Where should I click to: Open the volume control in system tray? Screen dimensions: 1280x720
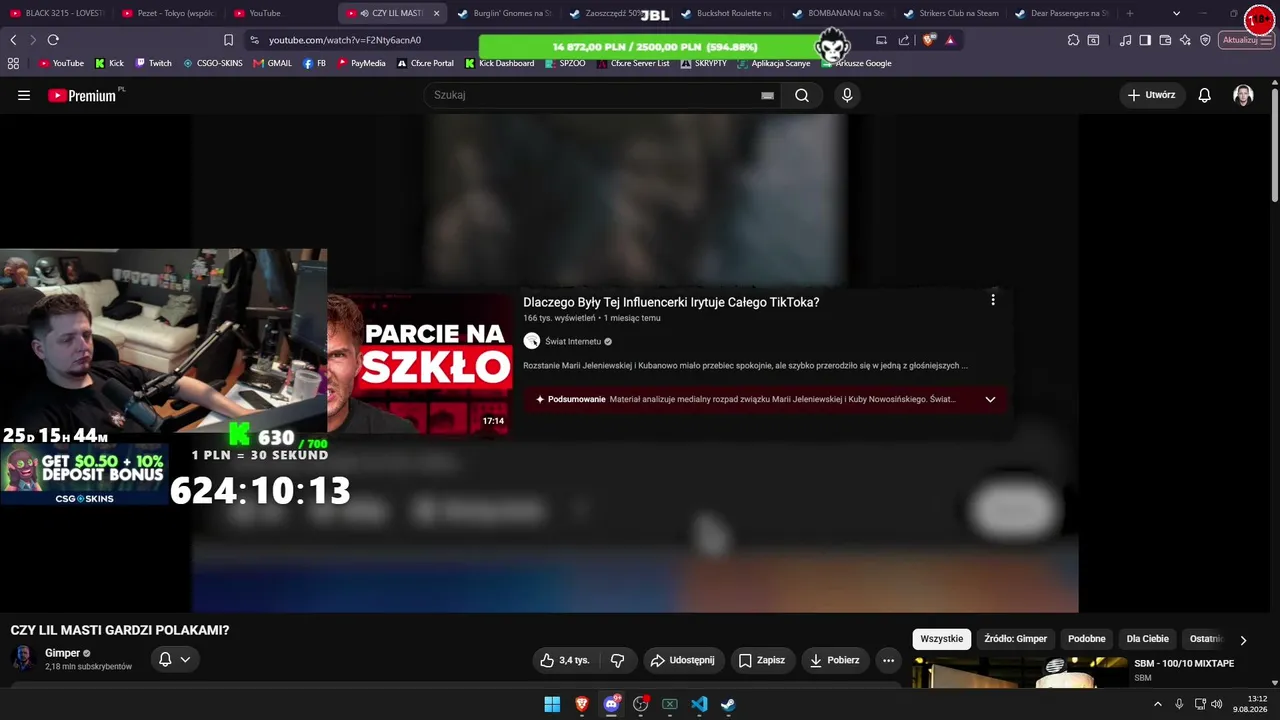[1217, 704]
